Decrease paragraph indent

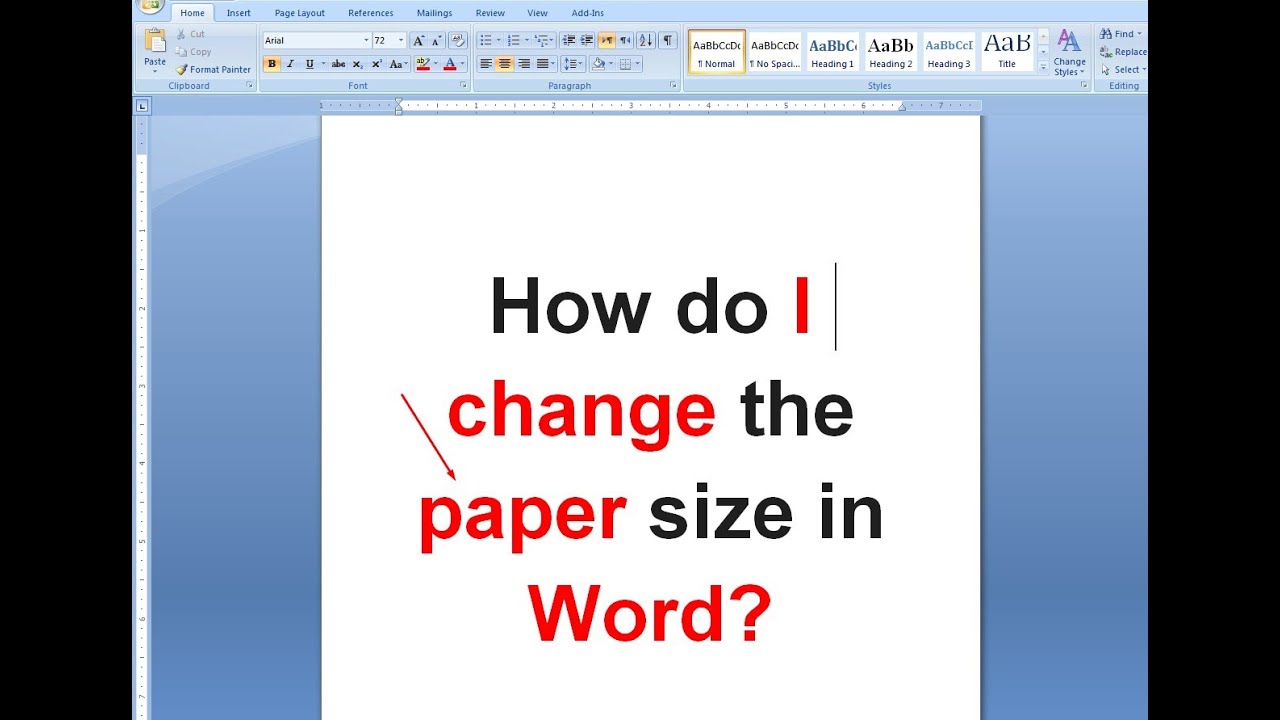tap(569, 40)
